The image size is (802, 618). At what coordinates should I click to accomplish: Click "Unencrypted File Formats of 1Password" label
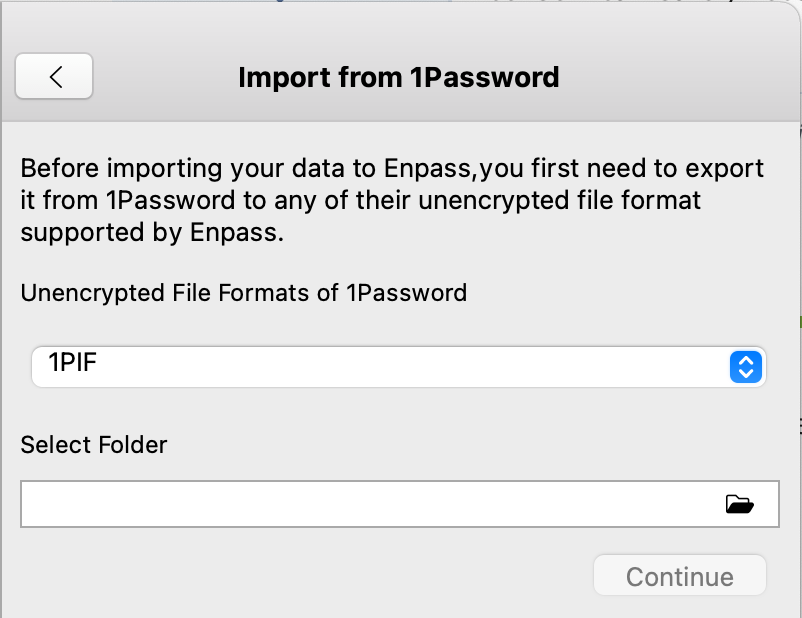pos(243,293)
